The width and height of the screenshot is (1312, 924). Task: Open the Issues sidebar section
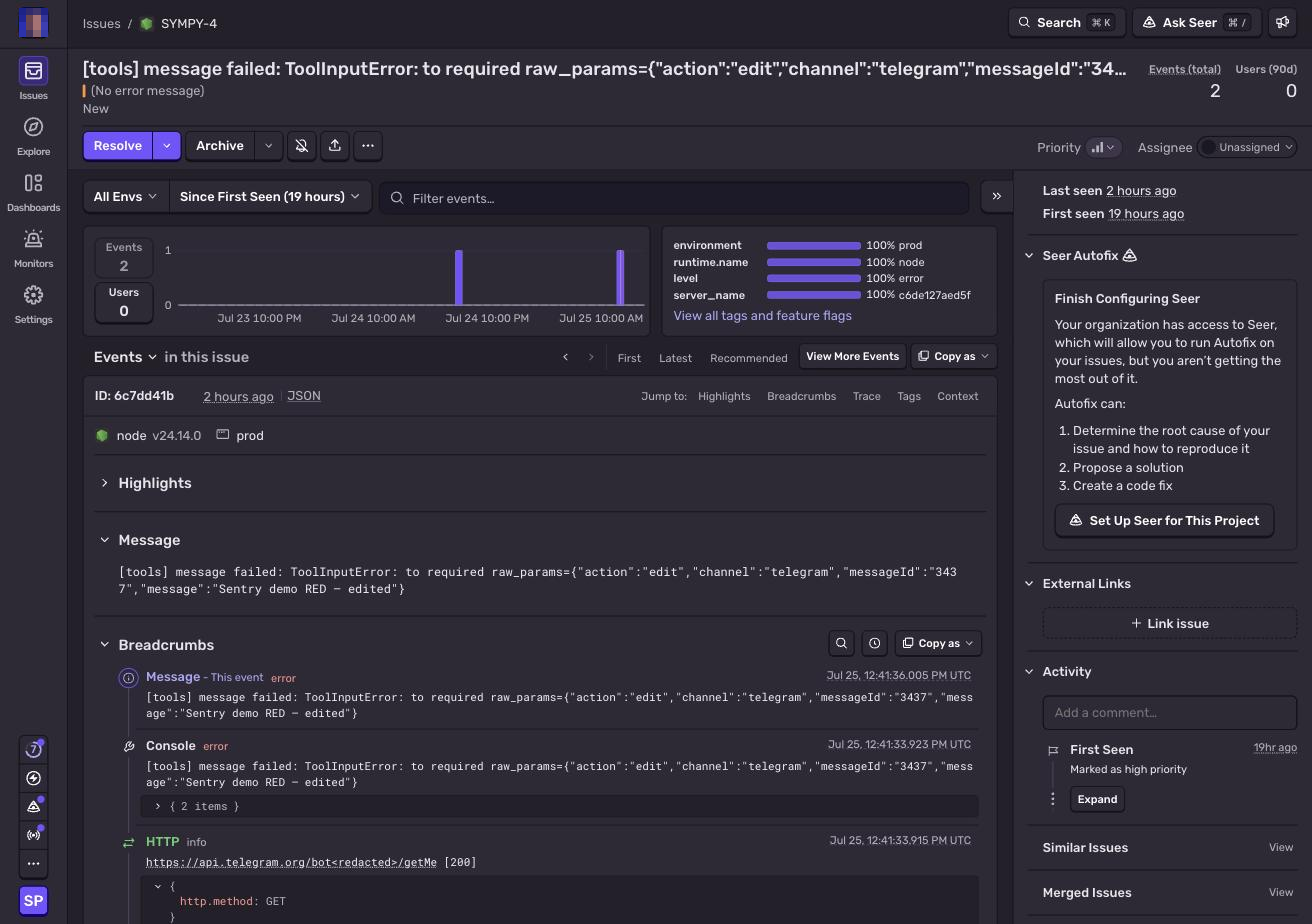[33, 79]
